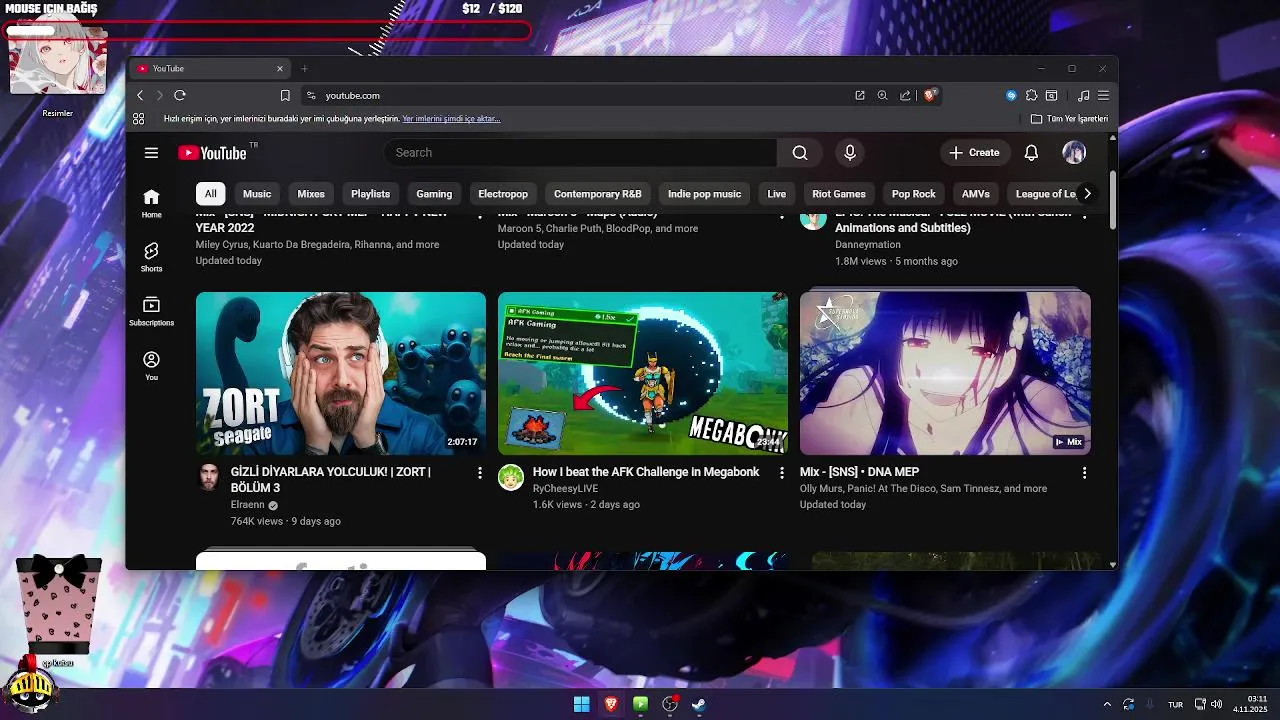
Task: Select the Mixes filter chip
Action: 311,194
